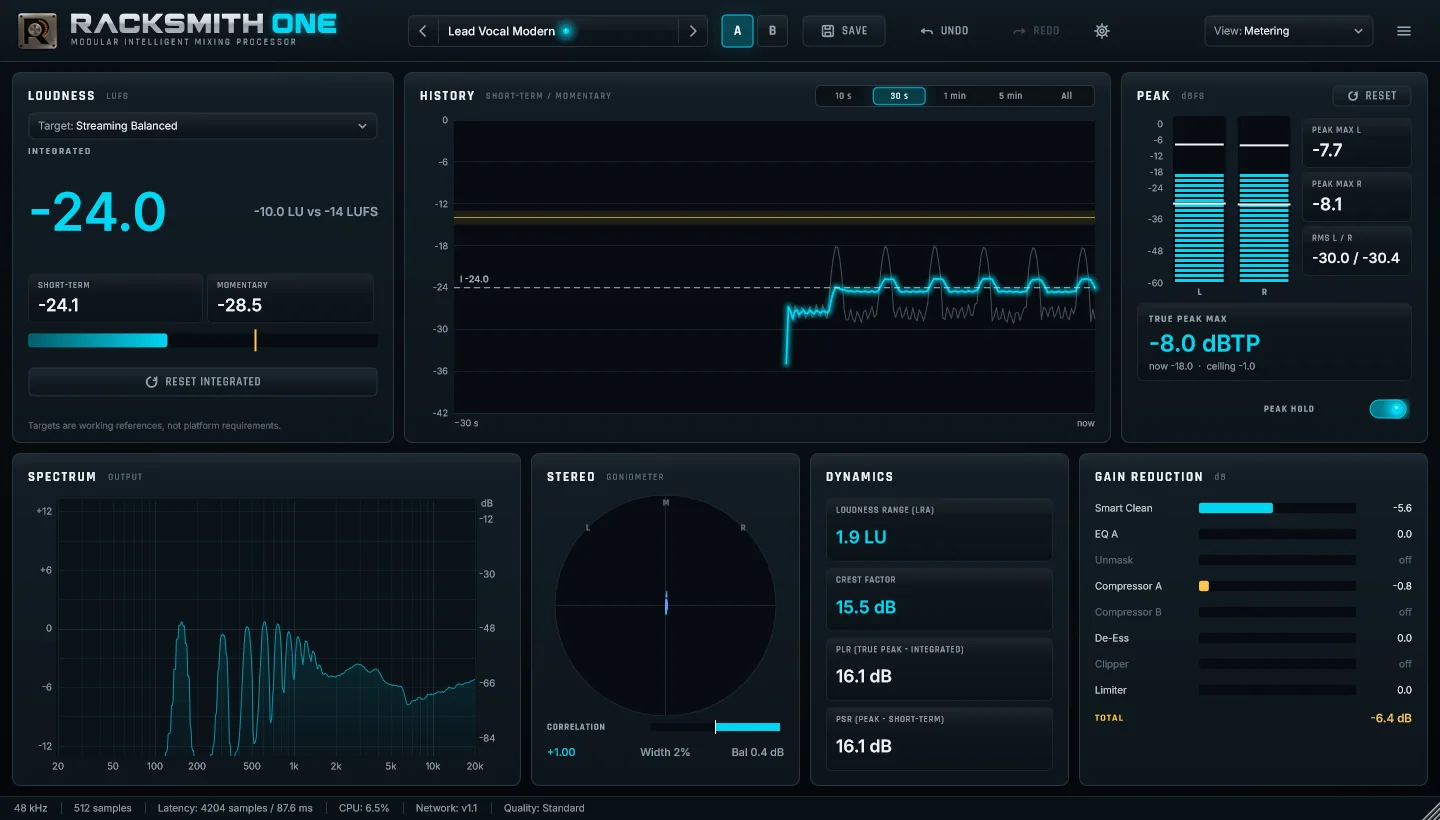Select the All history range

coord(1067,96)
